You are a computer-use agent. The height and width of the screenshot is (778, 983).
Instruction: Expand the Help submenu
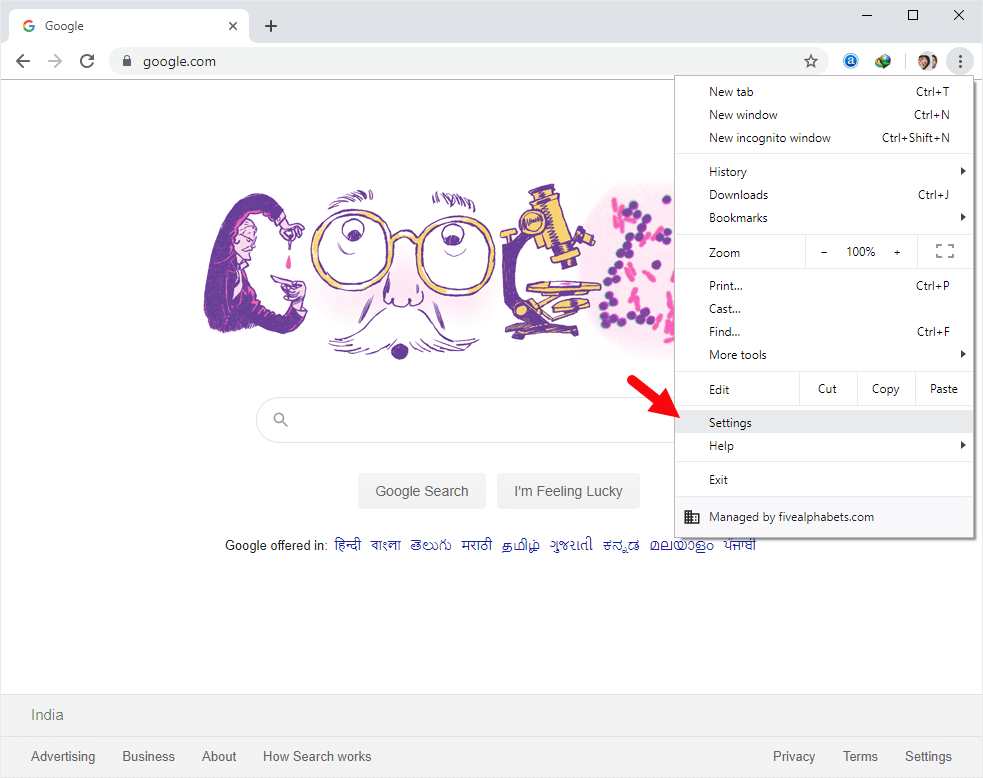click(824, 446)
